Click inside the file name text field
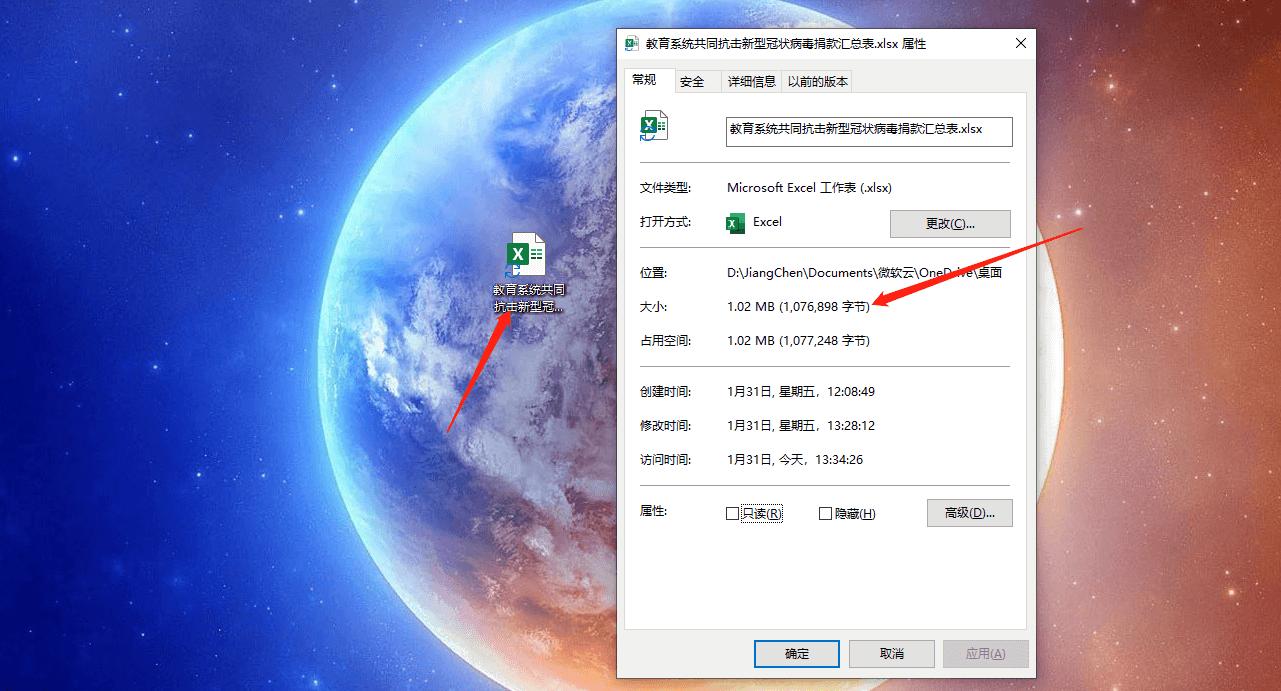The width and height of the screenshot is (1281, 691). pyautogui.click(x=868, y=131)
